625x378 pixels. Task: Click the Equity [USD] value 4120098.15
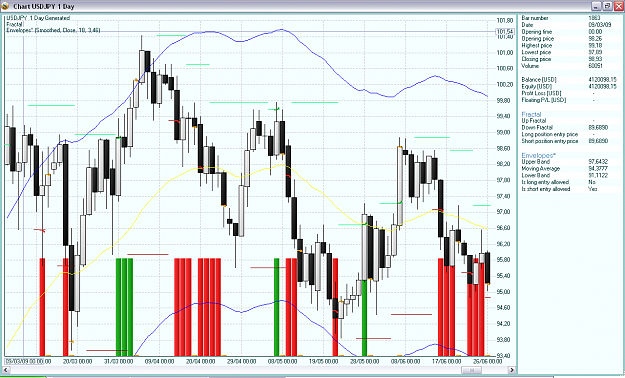[602, 87]
